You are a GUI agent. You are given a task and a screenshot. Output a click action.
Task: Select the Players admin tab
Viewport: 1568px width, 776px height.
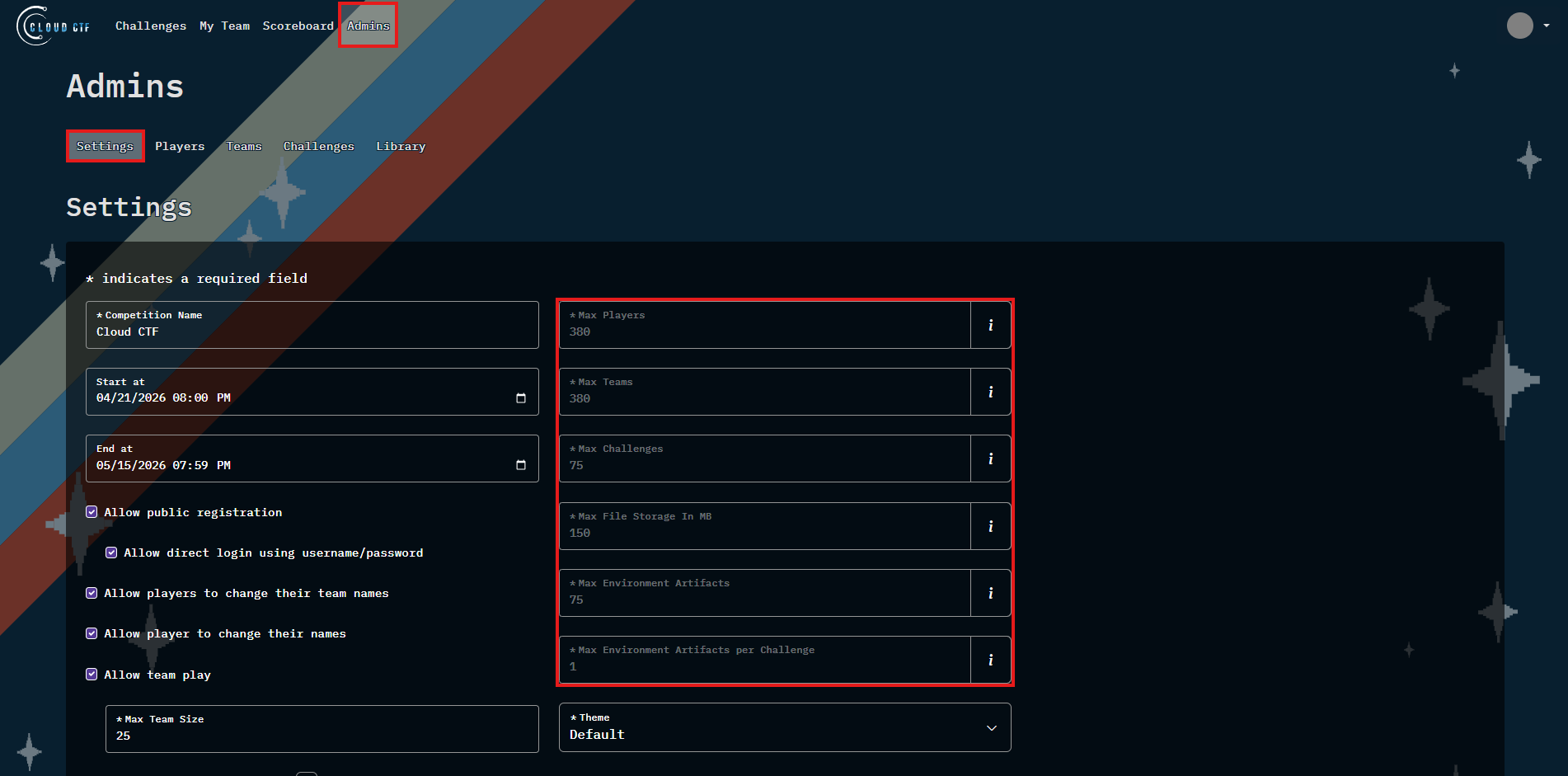180,146
